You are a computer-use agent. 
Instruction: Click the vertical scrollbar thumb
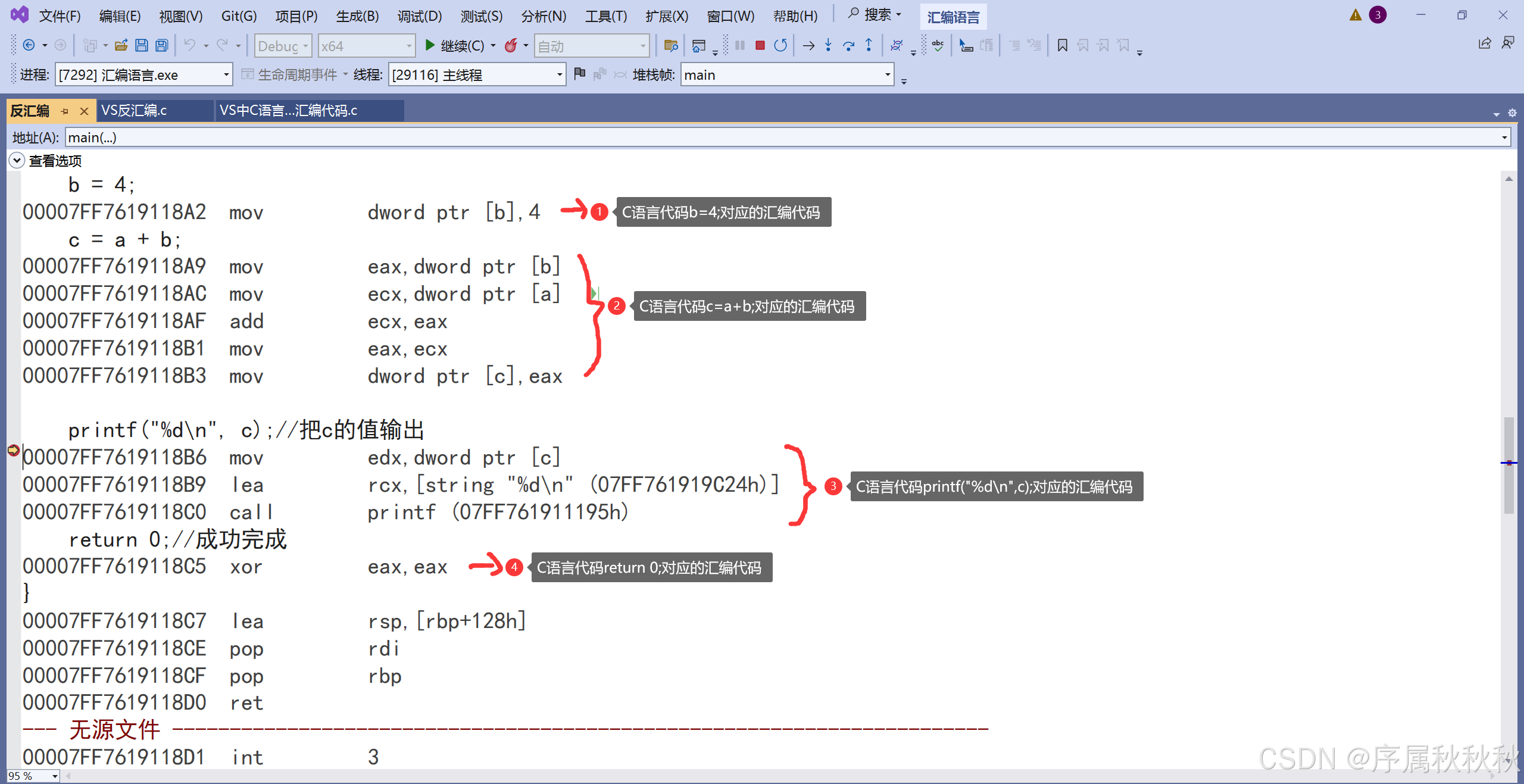click(1509, 464)
